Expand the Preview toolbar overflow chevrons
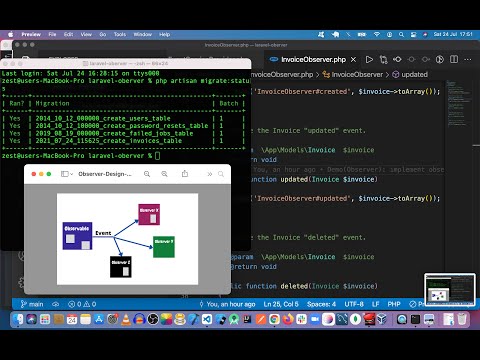The height and width of the screenshot is (360, 480). [209, 174]
